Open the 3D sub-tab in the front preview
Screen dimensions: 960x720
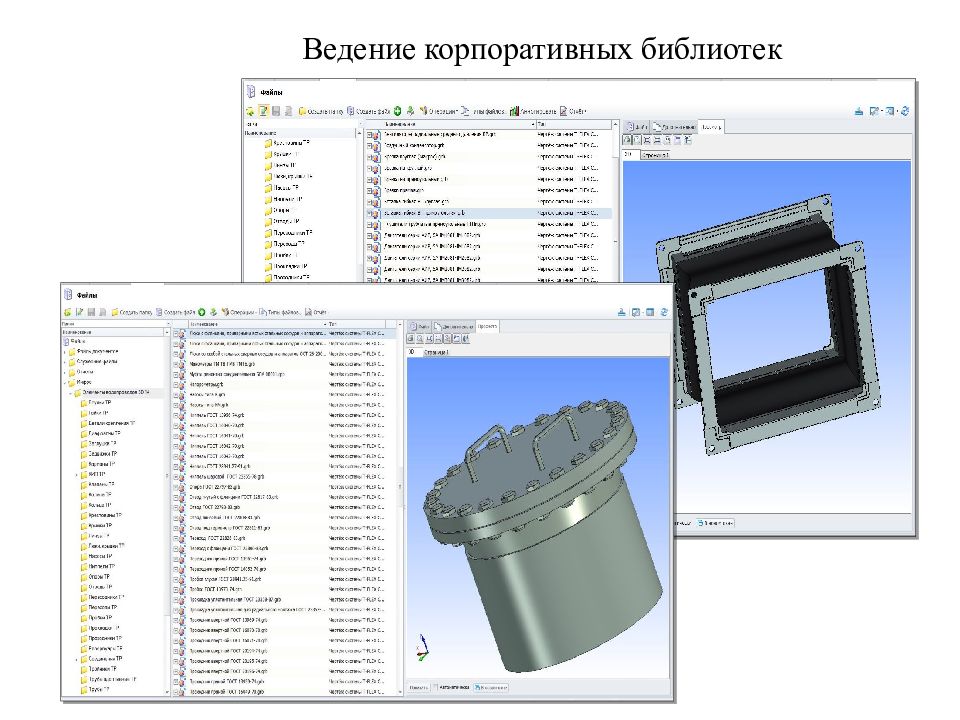(413, 352)
